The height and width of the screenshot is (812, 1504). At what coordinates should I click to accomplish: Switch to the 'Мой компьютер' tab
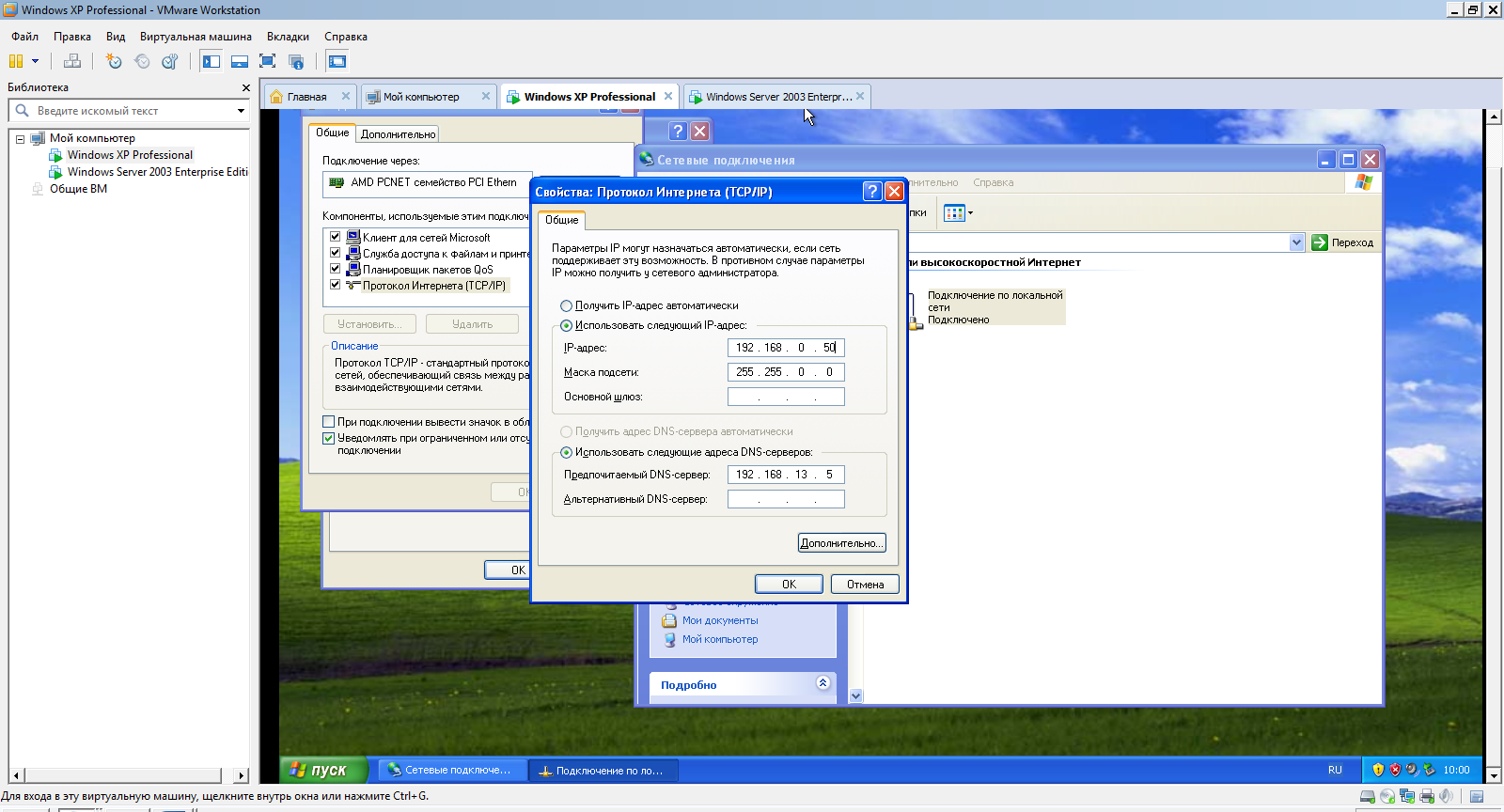[x=421, y=97]
